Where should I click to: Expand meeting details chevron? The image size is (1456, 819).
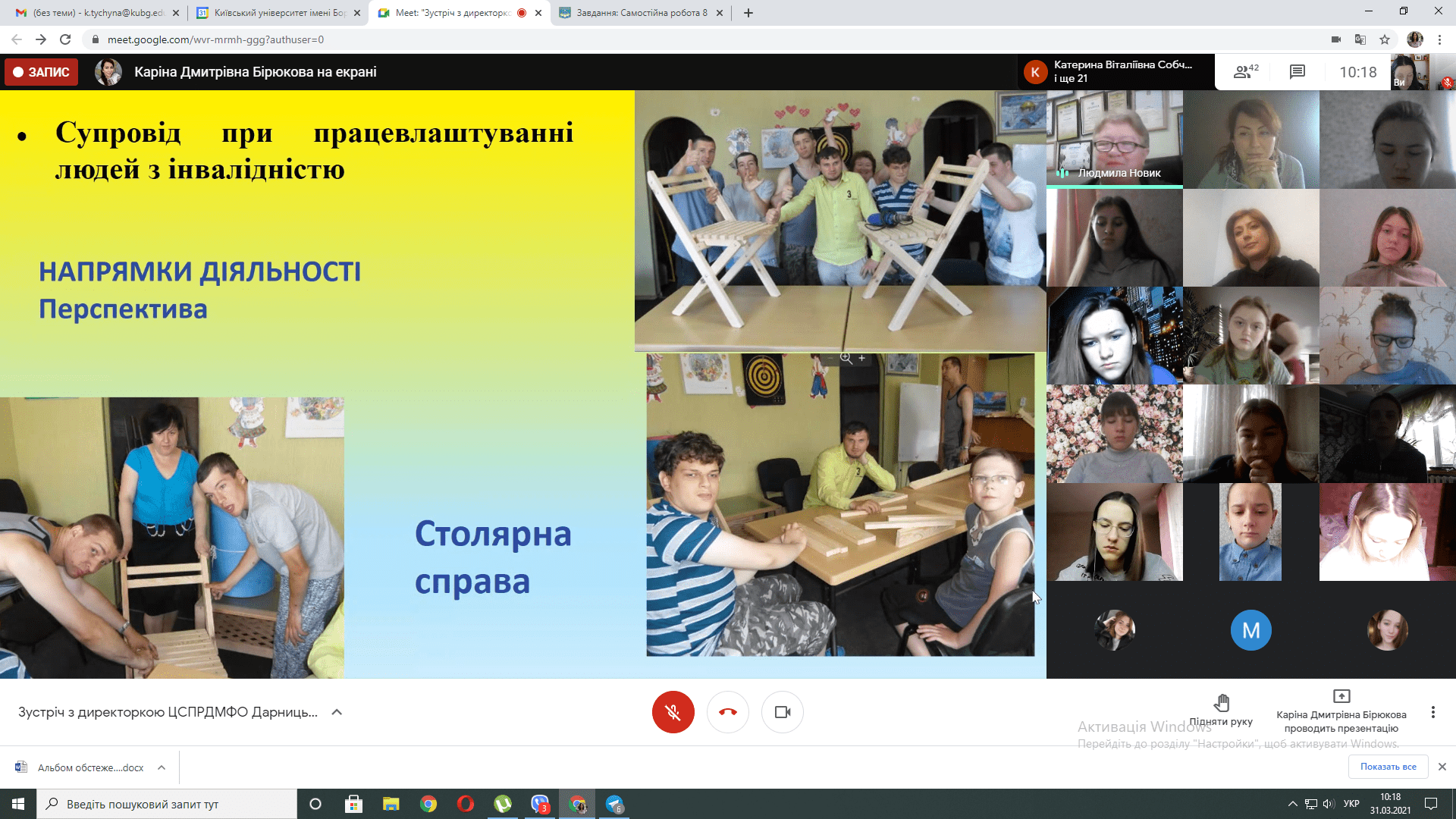tap(337, 712)
